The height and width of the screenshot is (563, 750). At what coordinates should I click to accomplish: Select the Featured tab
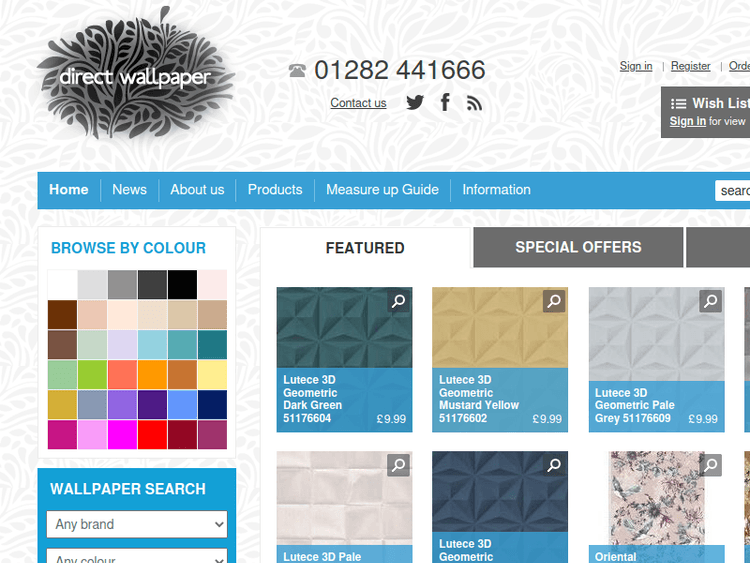coord(365,248)
